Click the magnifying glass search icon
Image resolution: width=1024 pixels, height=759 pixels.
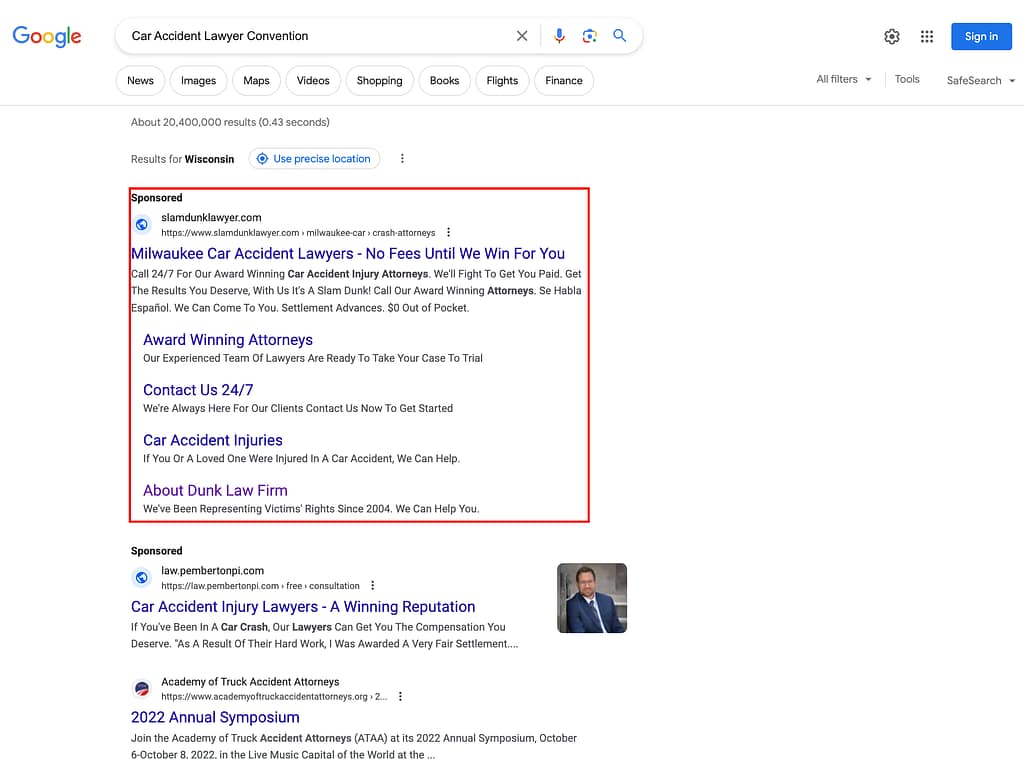click(x=620, y=35)
